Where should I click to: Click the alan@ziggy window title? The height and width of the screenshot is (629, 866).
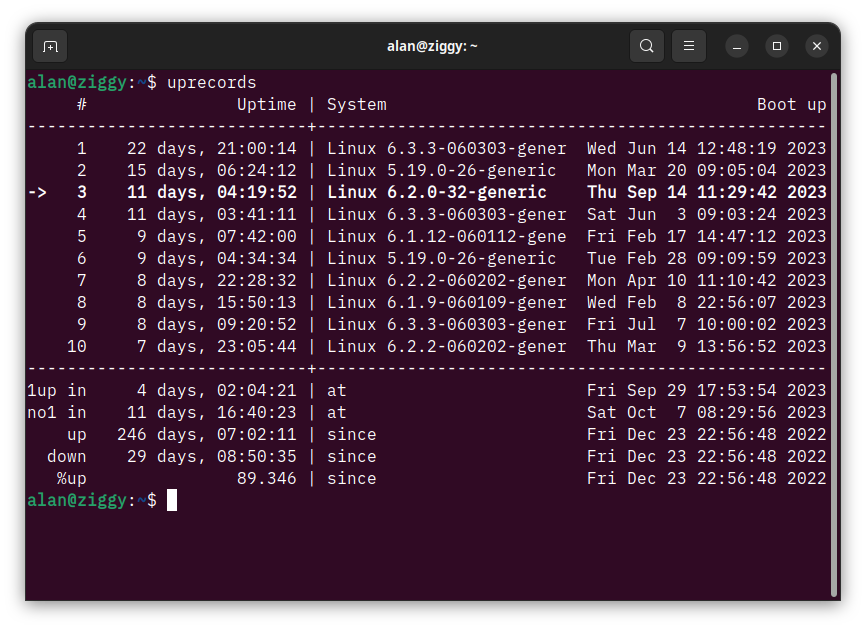[x=432, y=46]
